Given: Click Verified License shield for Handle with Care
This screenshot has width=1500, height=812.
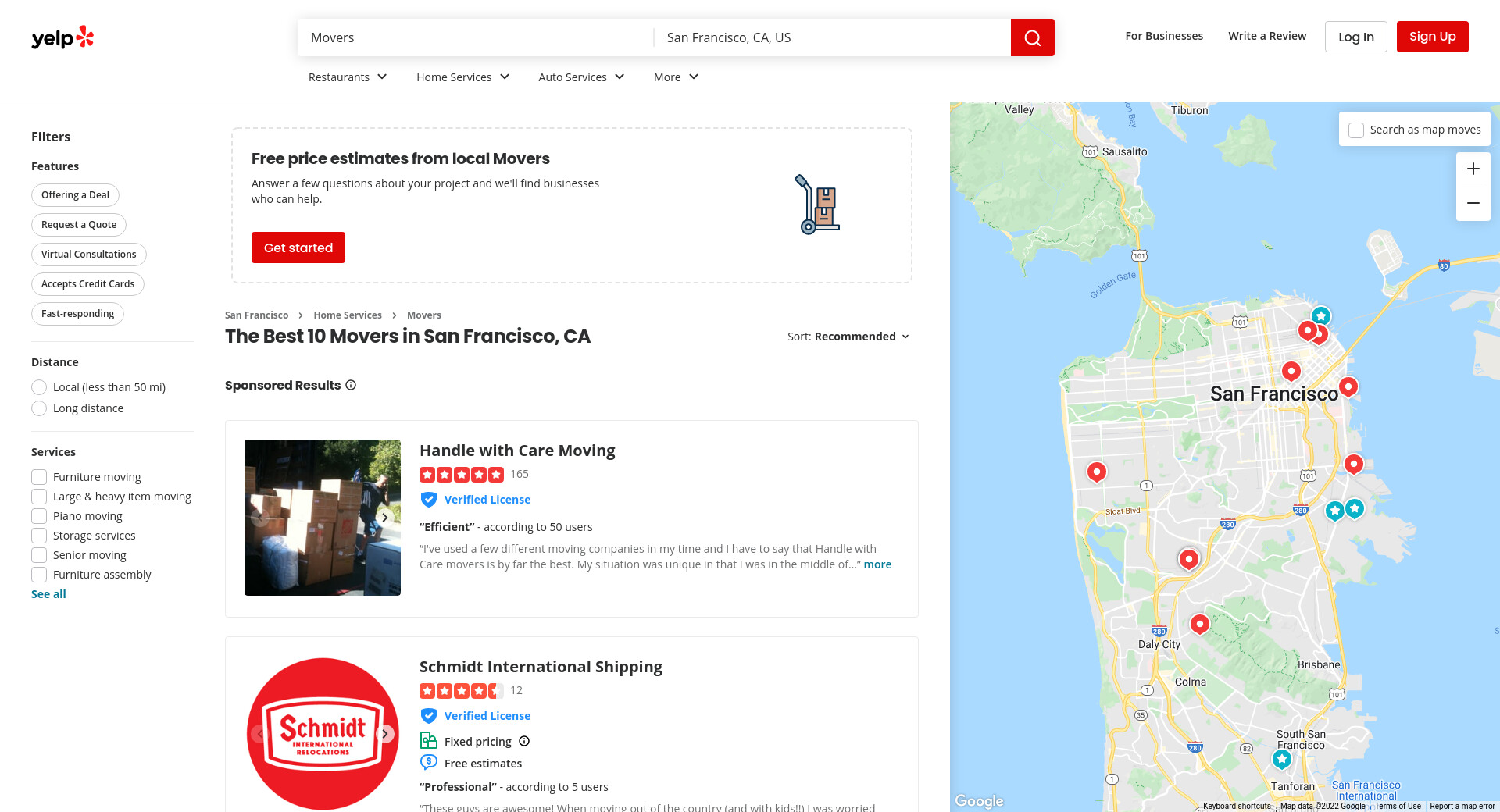Looking at the screenshot, I should click(x=428, y=500).
